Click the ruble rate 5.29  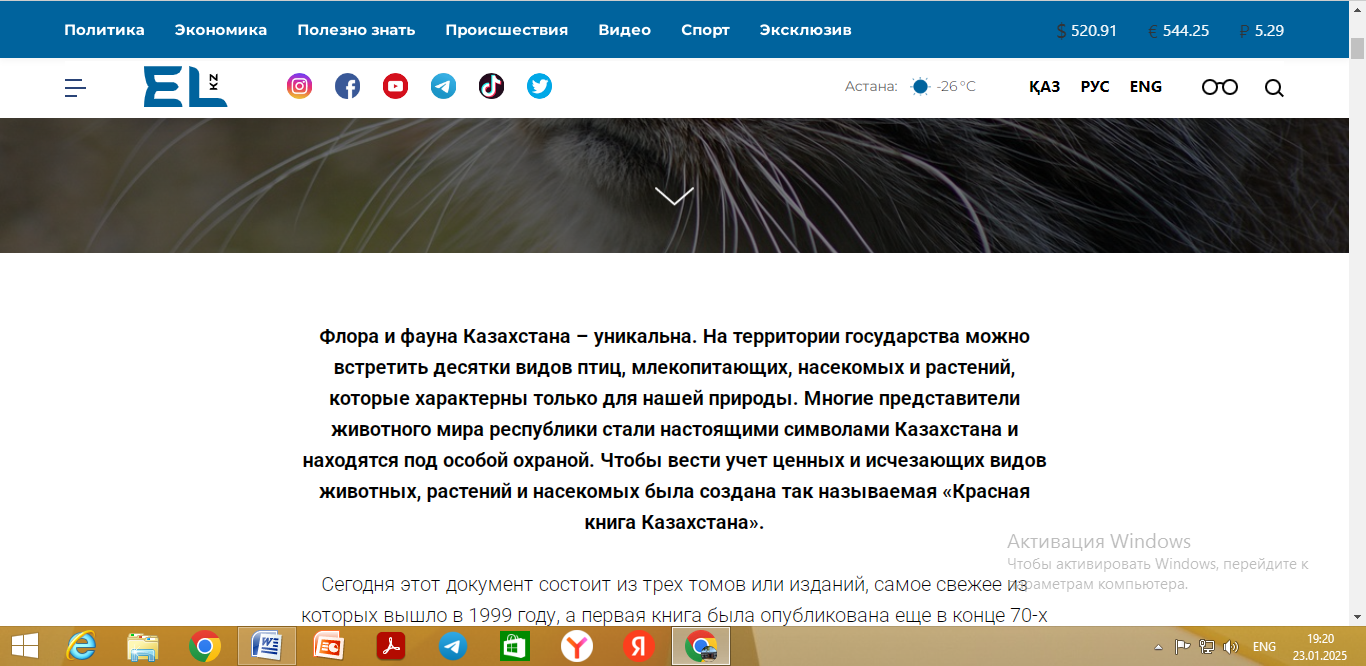click(1261, 31)
